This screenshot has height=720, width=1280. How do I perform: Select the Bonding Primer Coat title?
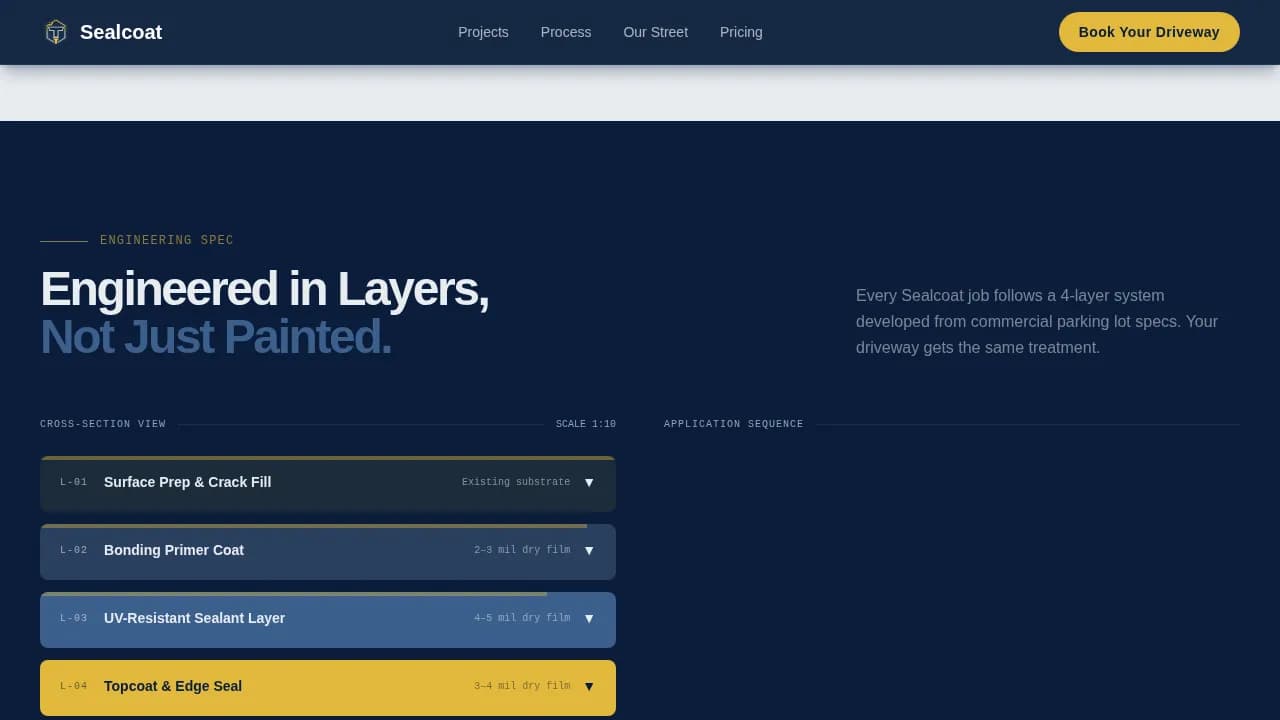174,550
